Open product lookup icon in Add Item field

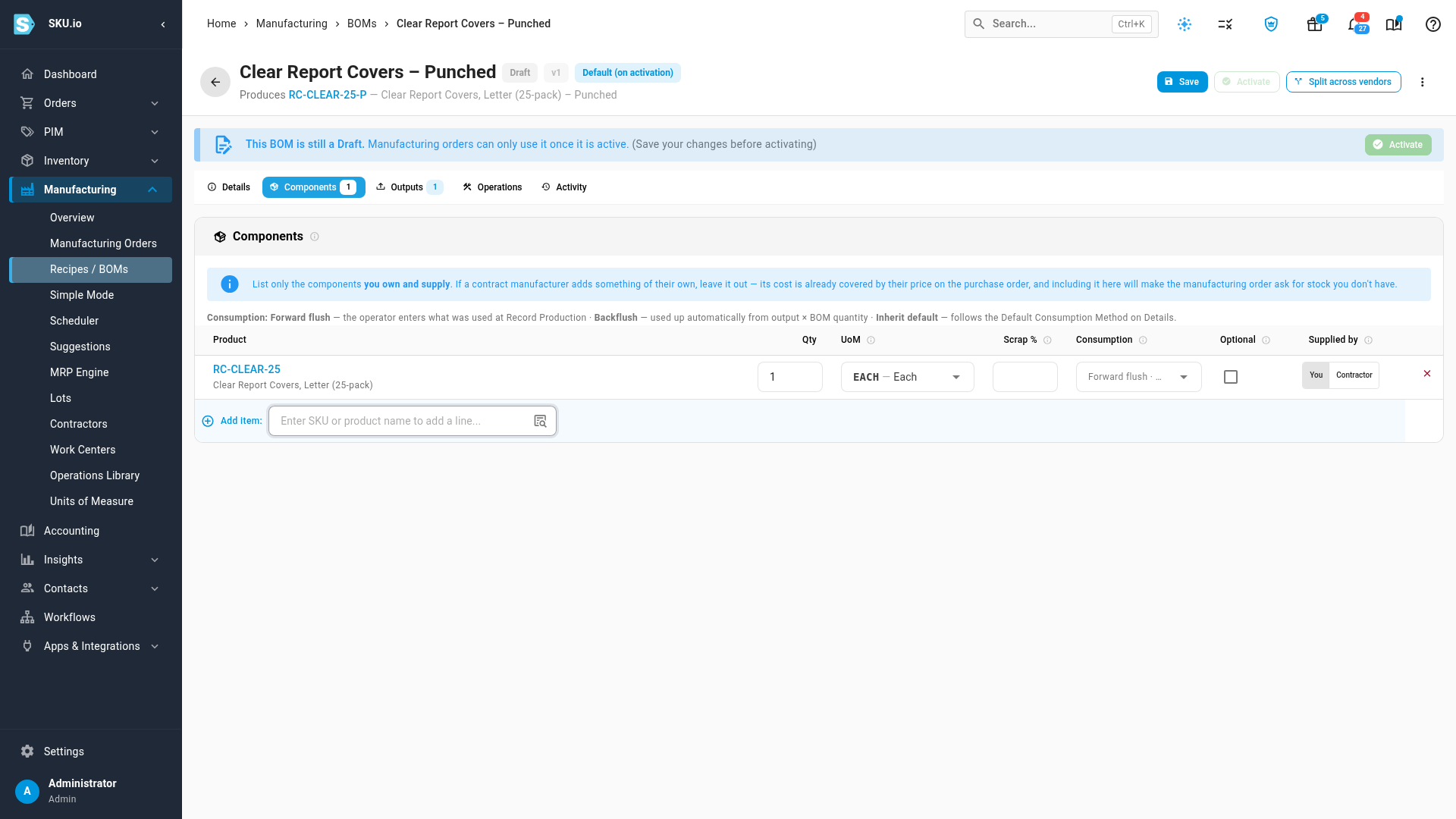click(540, 421)
